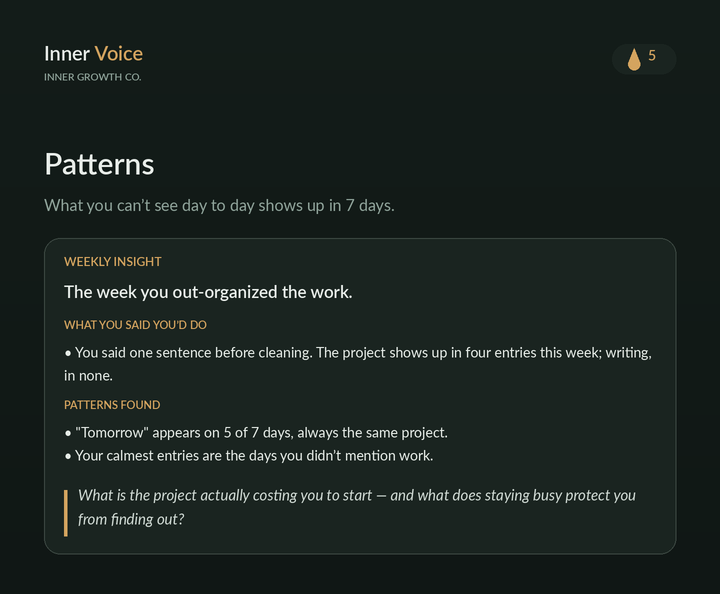Image resolution: width=720 pixels, height=594 pixels.
Task: Click the italic reflection question quote
Action: pyautogui.click(x=357, y=507)
